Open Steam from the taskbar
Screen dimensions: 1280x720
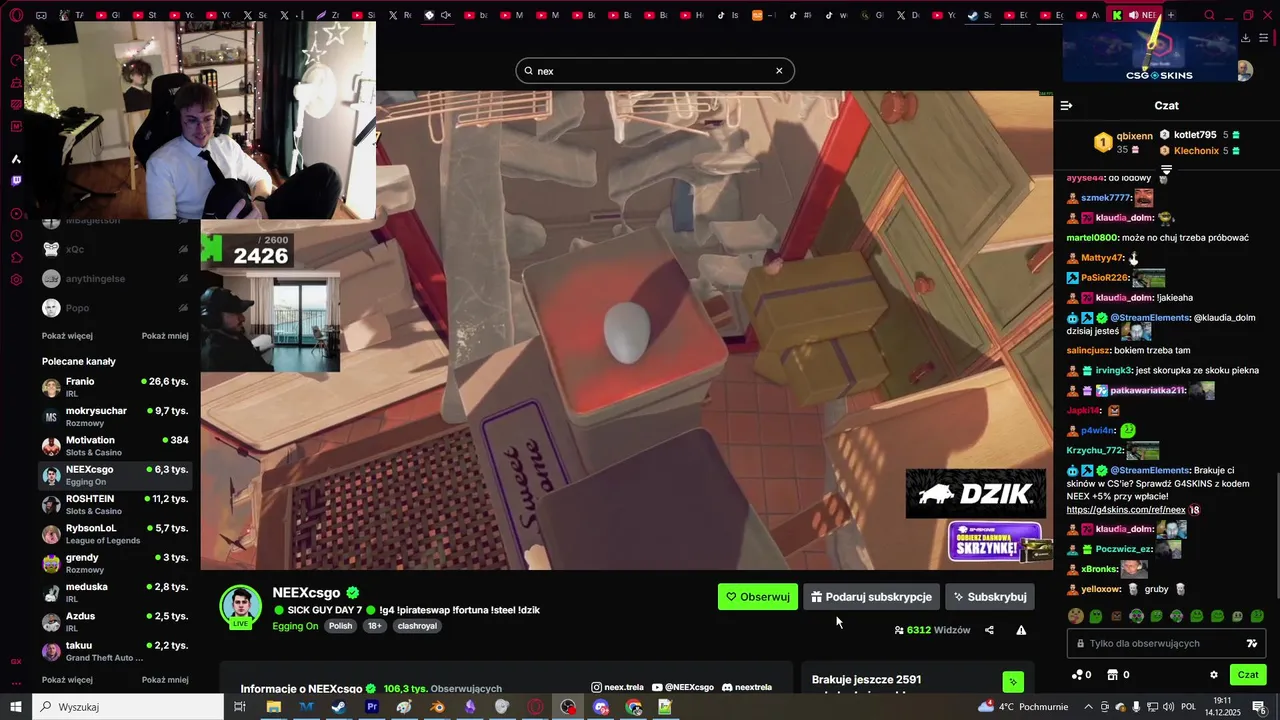pyautogui.click(x=338, y=707)
